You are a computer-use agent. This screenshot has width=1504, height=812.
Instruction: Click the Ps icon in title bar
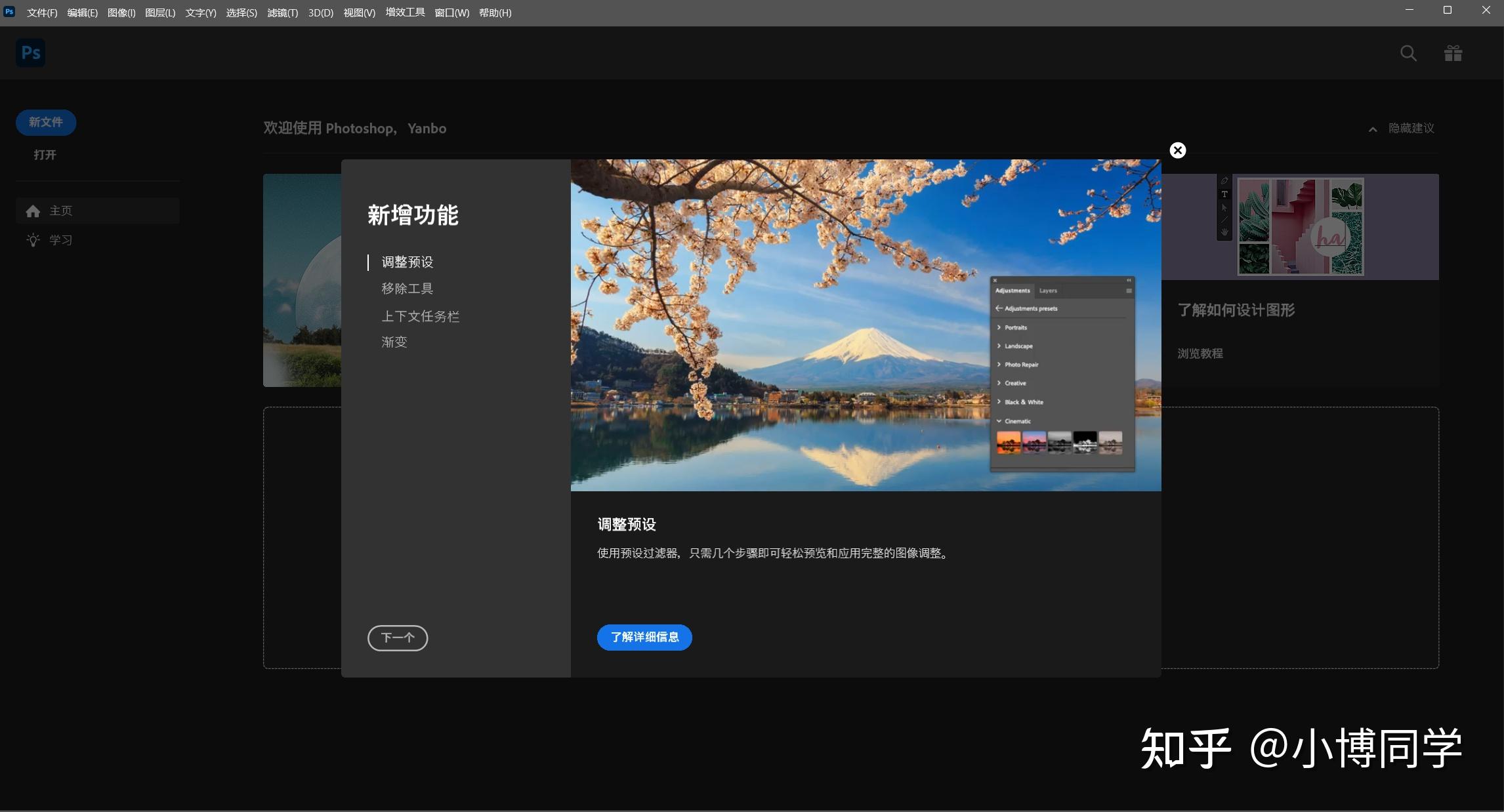click(x=9, y=12)
